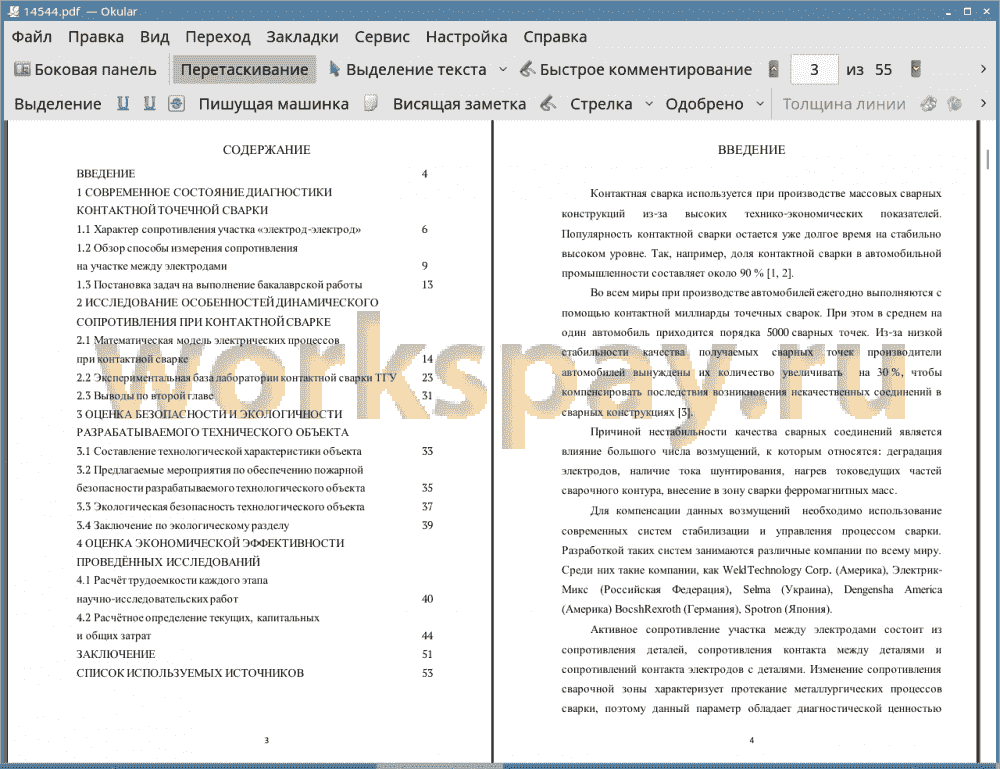
Task: Click contents entry '1.1 Характер сопротивления участка'
Action: click(219, 230)
